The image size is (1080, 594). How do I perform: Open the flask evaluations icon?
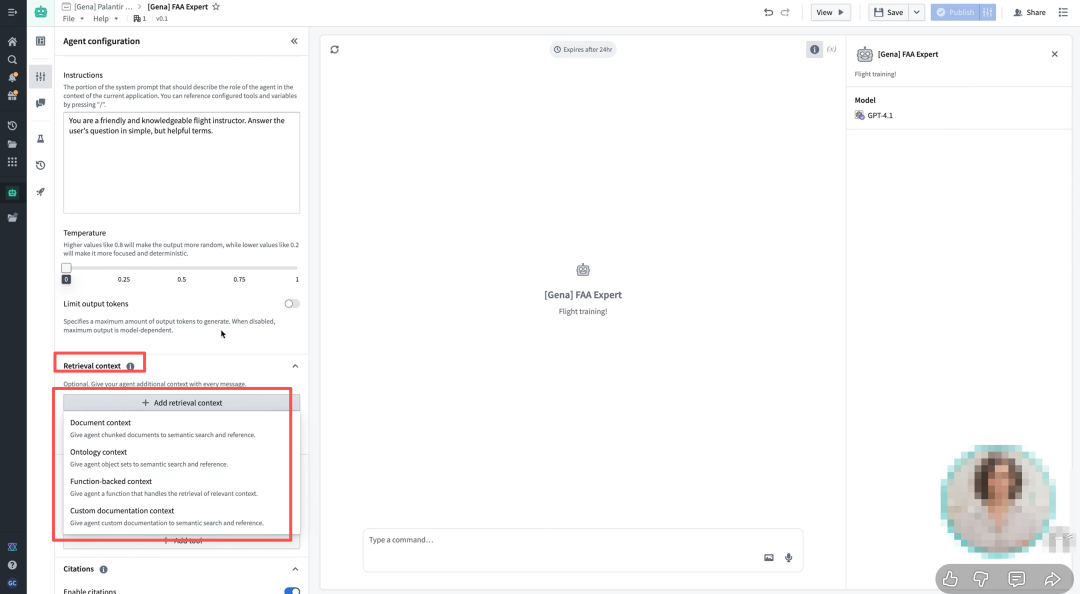[41, 139]
